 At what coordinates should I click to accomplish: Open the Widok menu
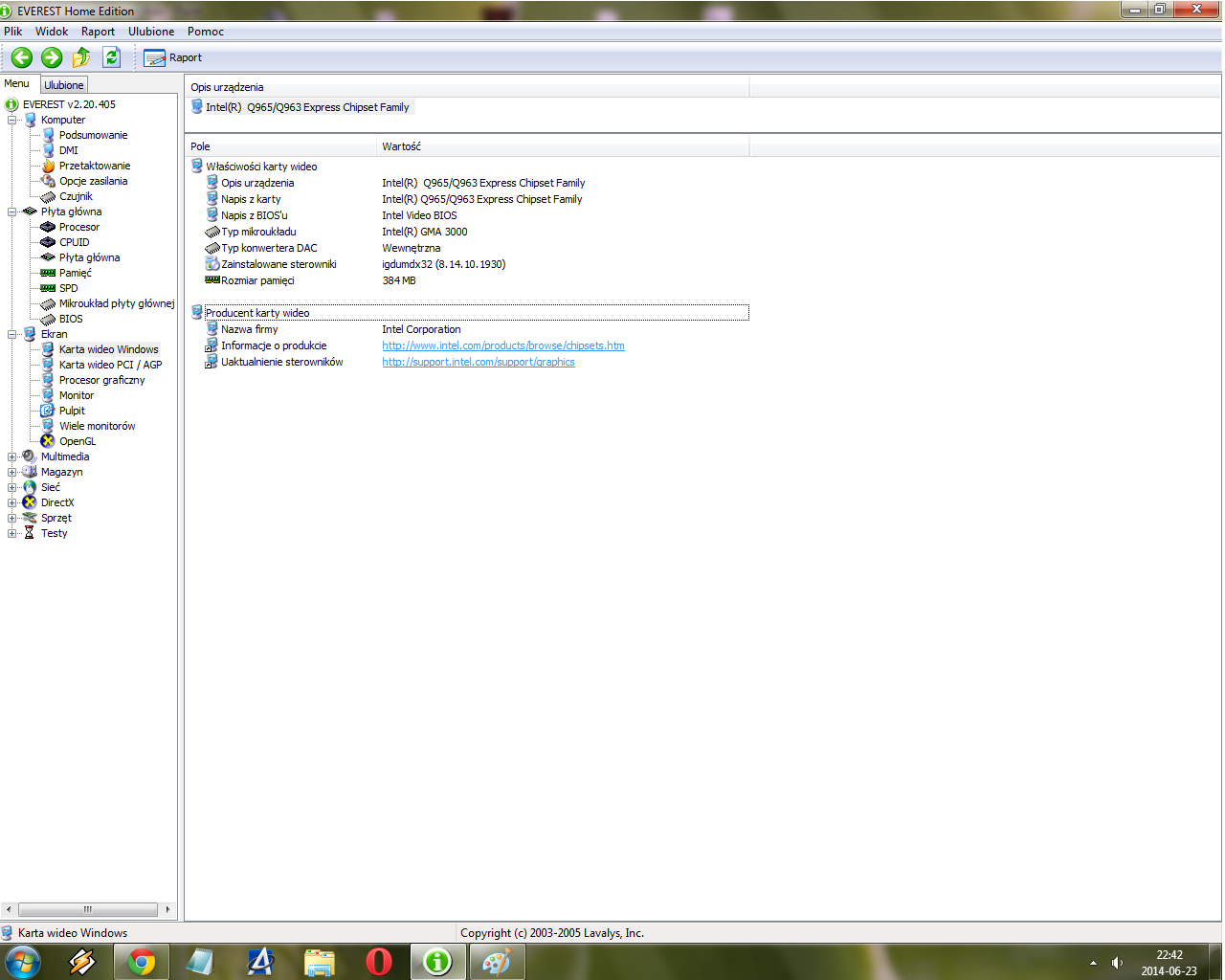(52, 32)
